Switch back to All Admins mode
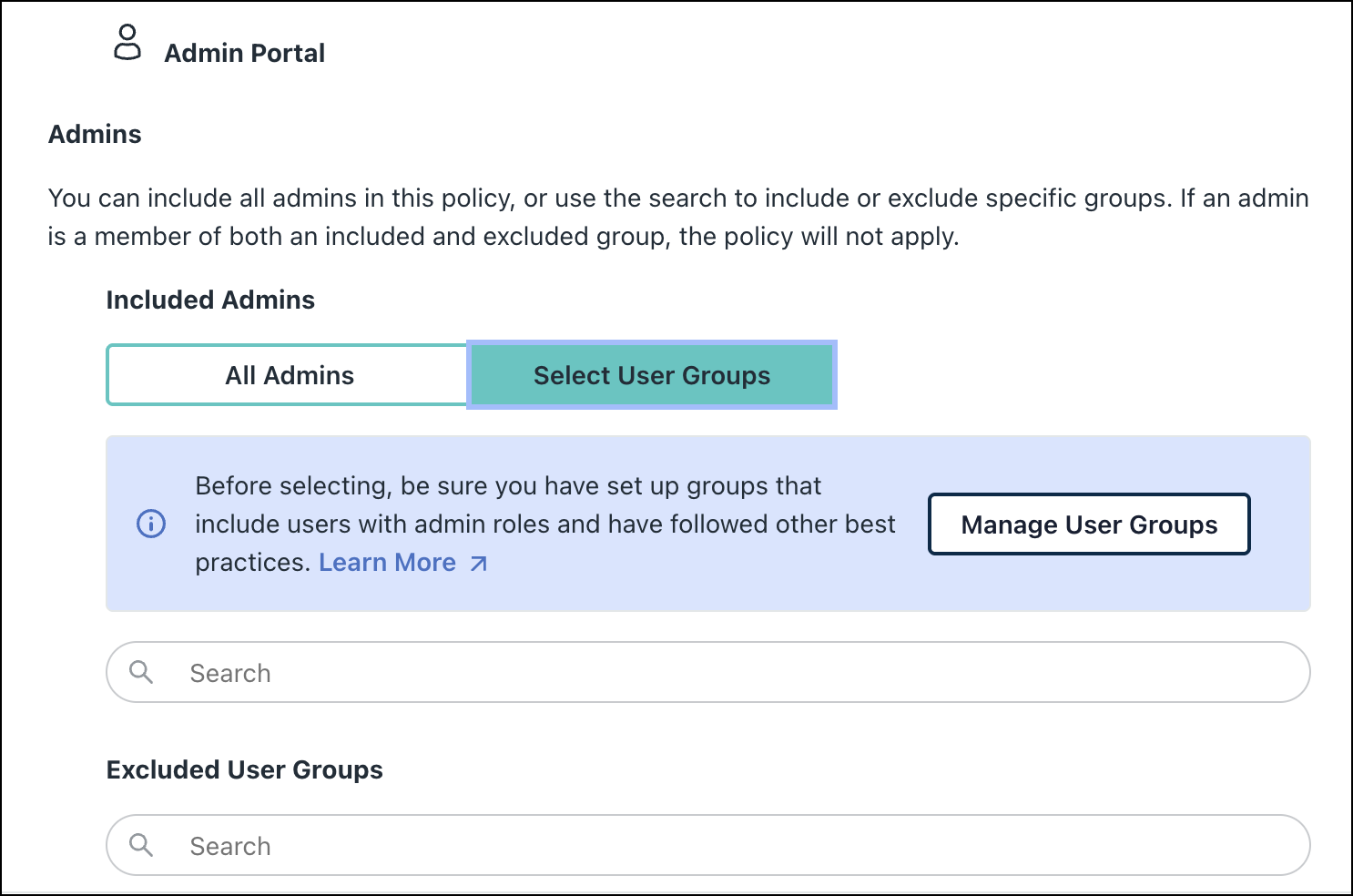This screenshot has width=1353, height=896. pyautogui.click(x=289, y=374)
